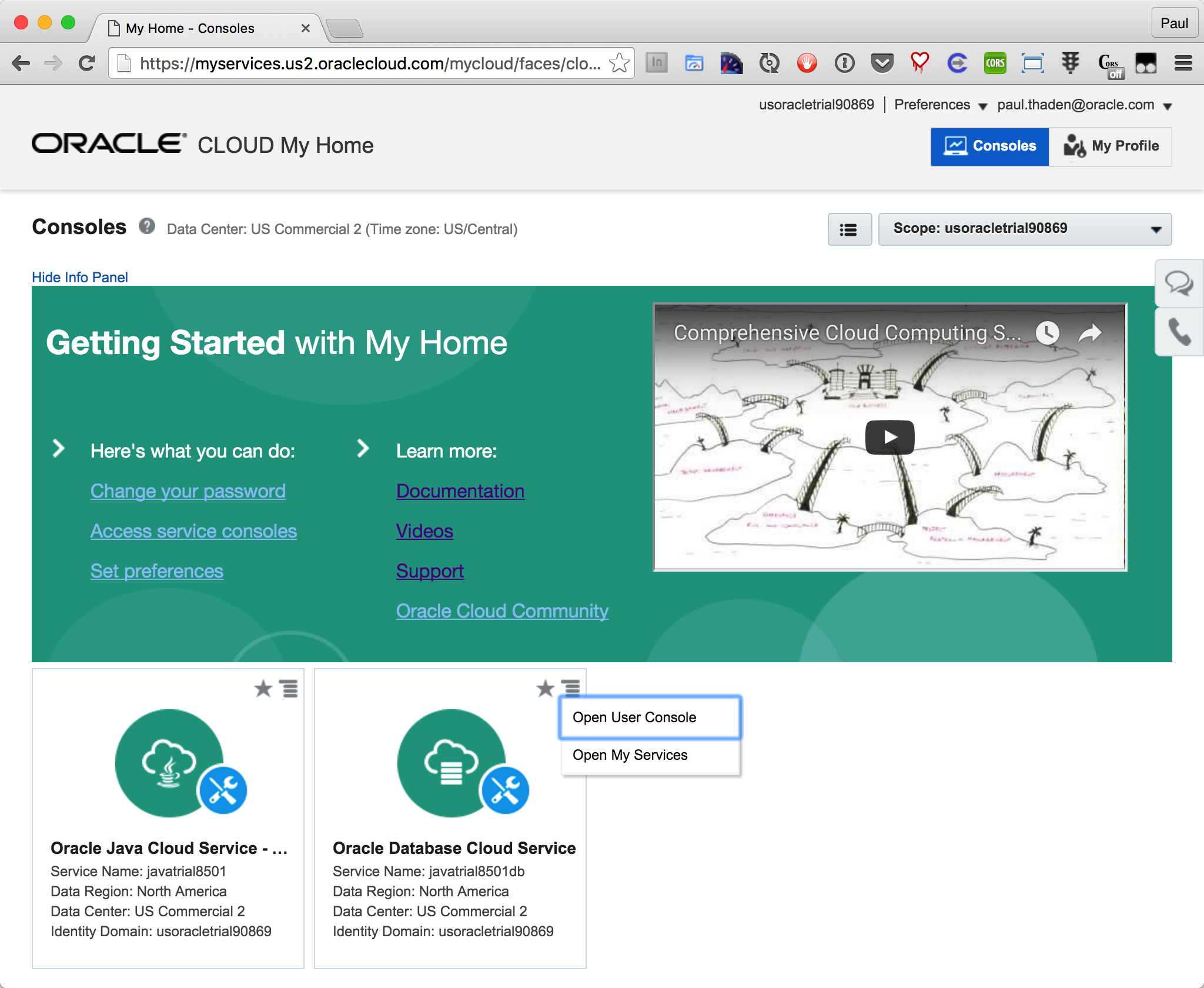This screenshot has height=988, width=1204.
Task: Click the video share arrow icon
Action: 1089,333
